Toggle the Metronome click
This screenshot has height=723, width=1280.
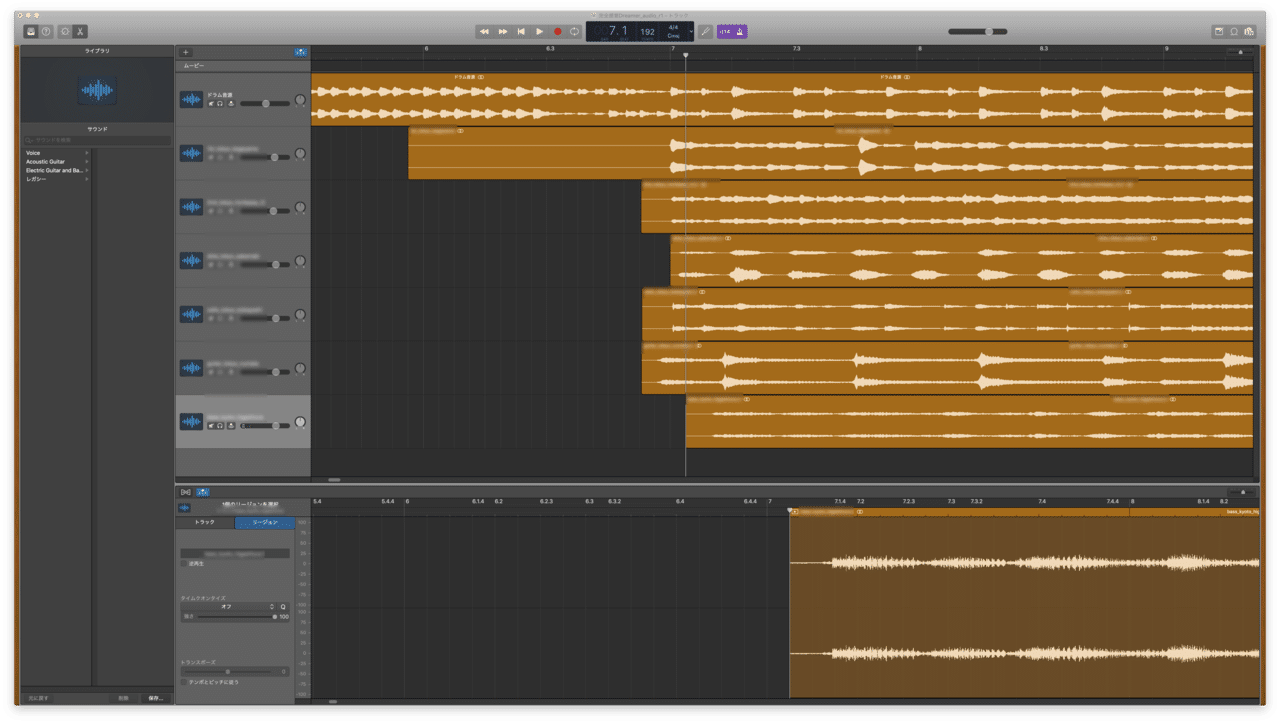point(740,32)
